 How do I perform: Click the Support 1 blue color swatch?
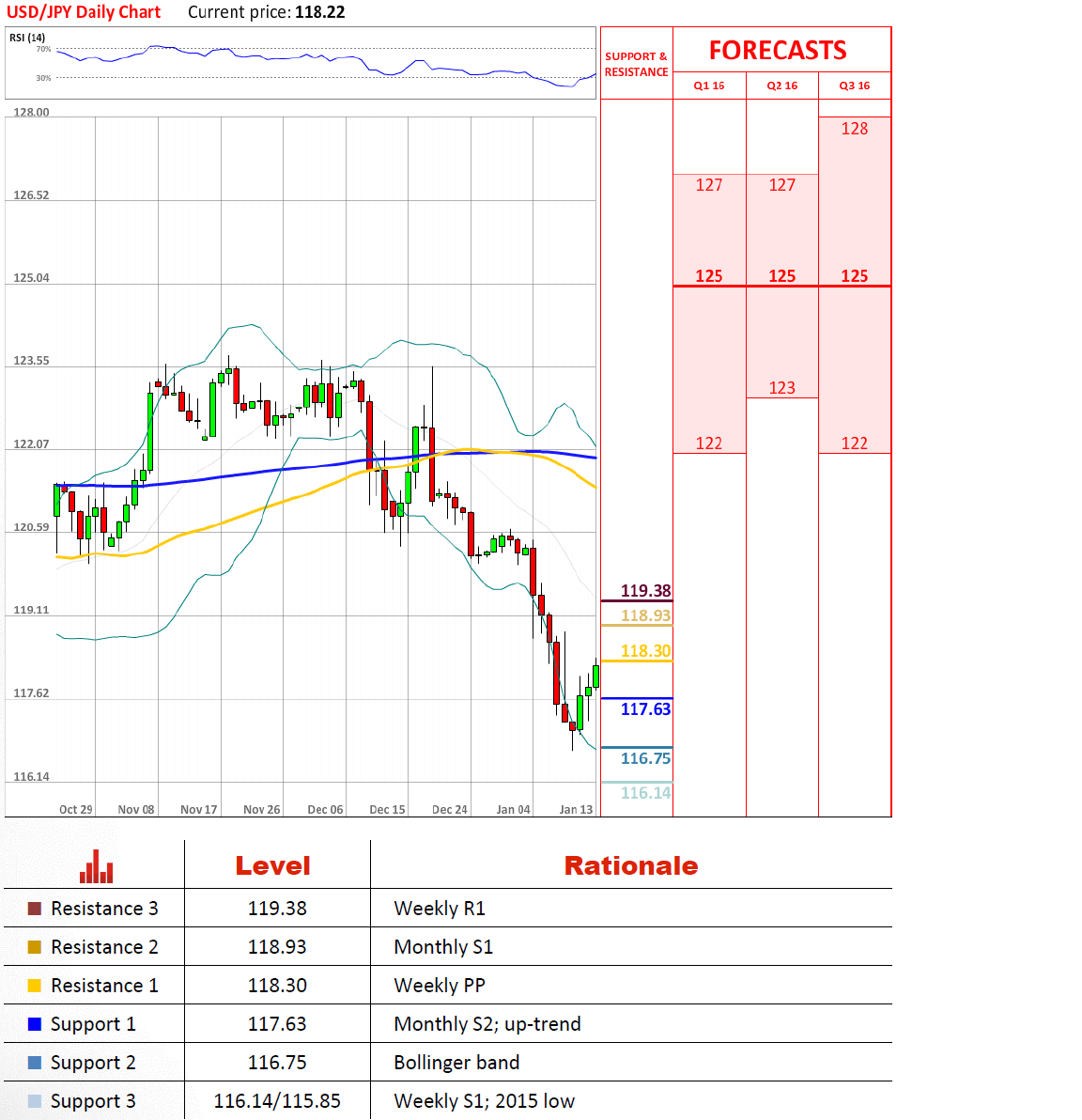coord(34,1024)
